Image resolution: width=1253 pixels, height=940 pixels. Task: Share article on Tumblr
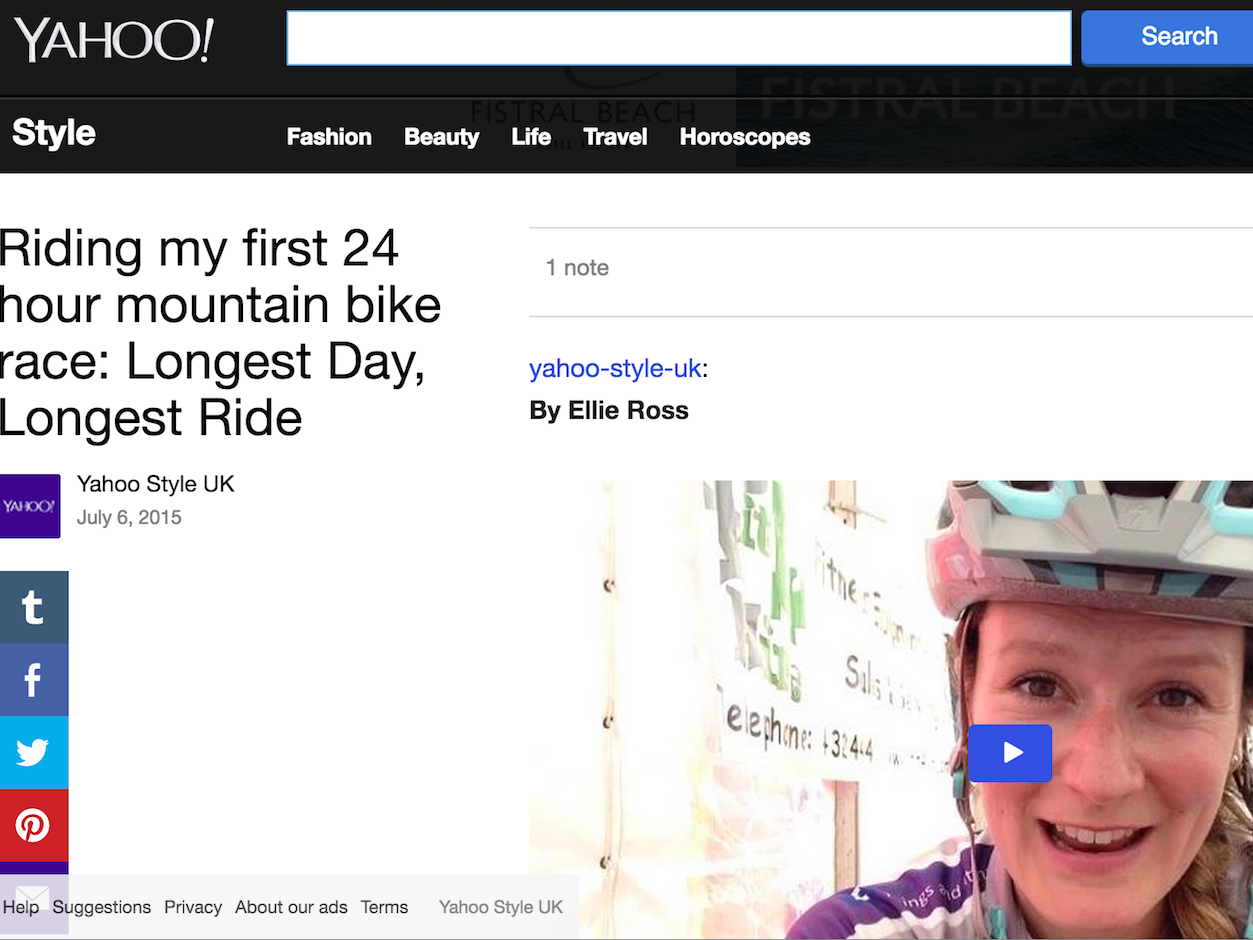tap(34, 607)
